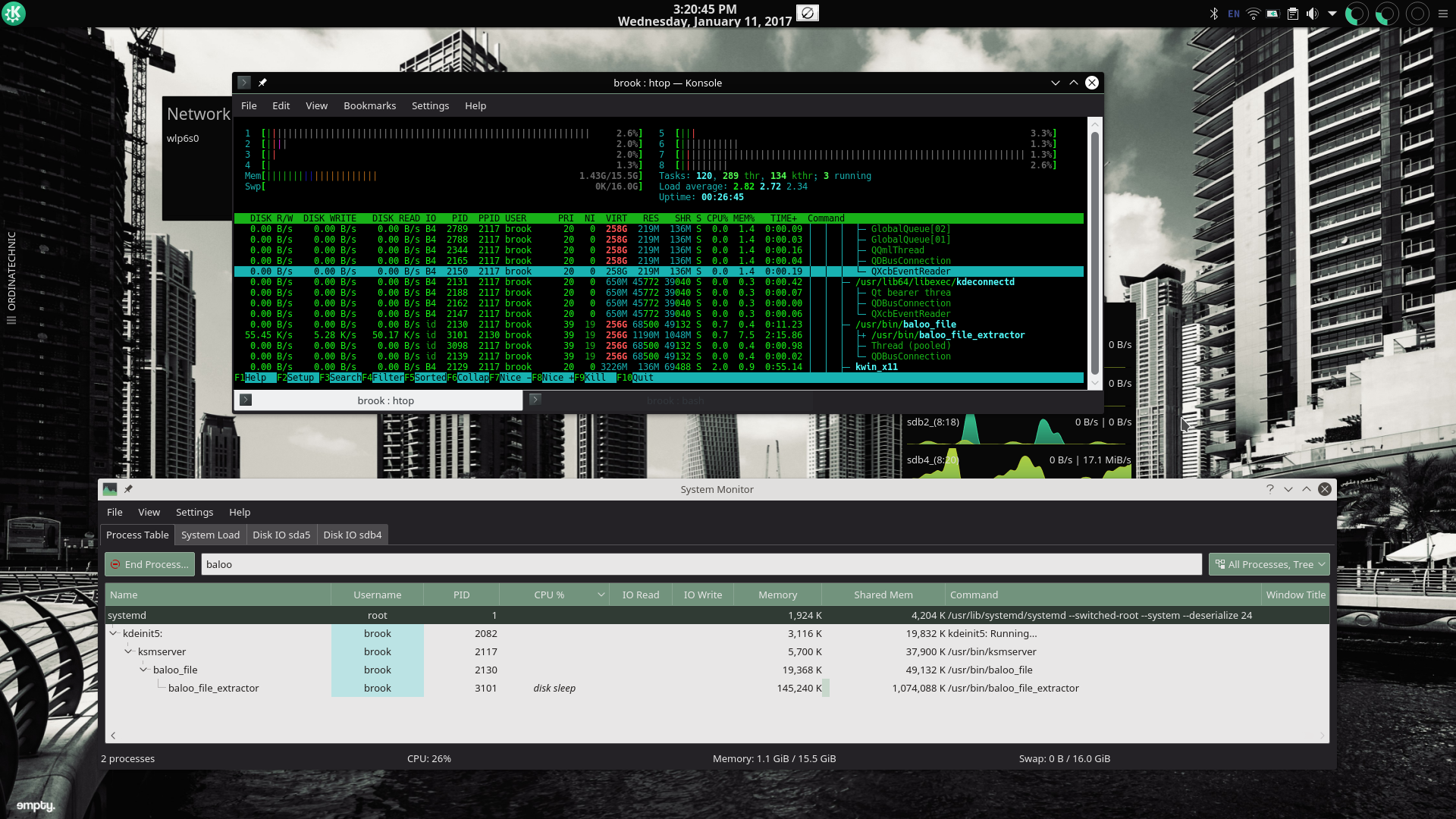This screenshot has height=819, width=1456.
Task: Click the Konsole vertical scrollbar handle
Action: click(x=1094, y=253)
